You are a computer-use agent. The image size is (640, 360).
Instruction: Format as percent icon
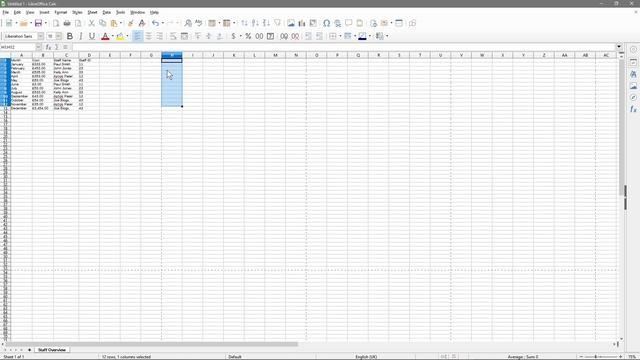(x=248, y=36)
